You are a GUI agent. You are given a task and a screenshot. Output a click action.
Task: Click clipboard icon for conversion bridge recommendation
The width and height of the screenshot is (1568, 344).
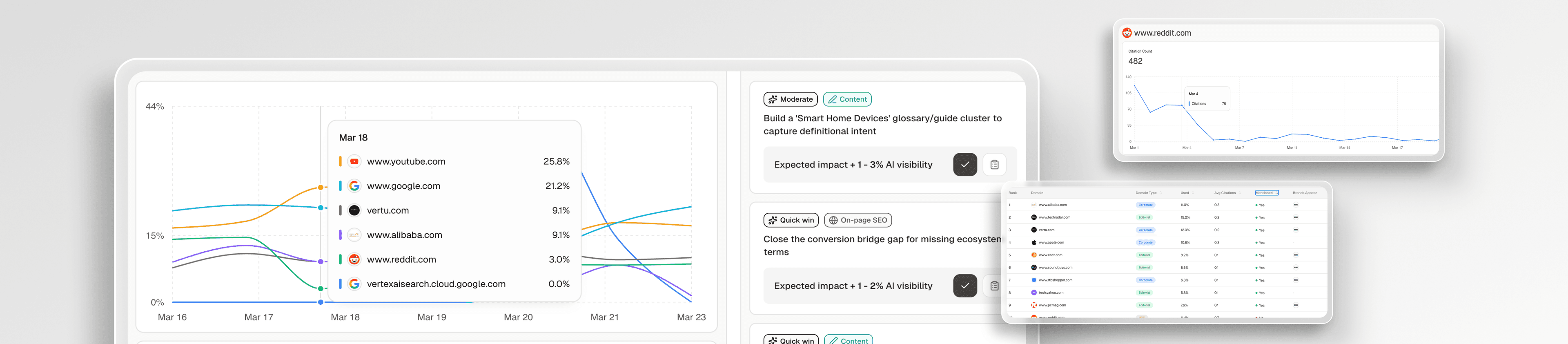[994, 286]
